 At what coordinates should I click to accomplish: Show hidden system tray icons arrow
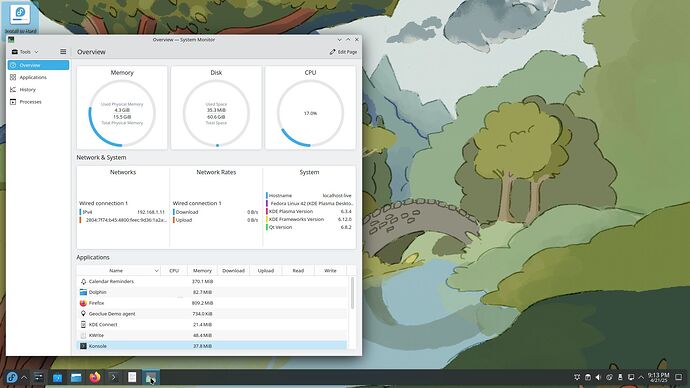641,377
